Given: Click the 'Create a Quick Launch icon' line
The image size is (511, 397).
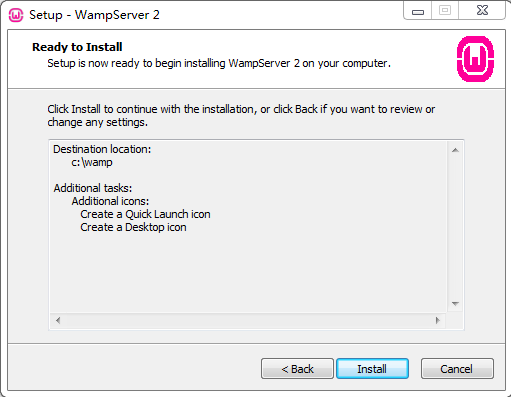Looking at the screenshot, I should (145, 214).
